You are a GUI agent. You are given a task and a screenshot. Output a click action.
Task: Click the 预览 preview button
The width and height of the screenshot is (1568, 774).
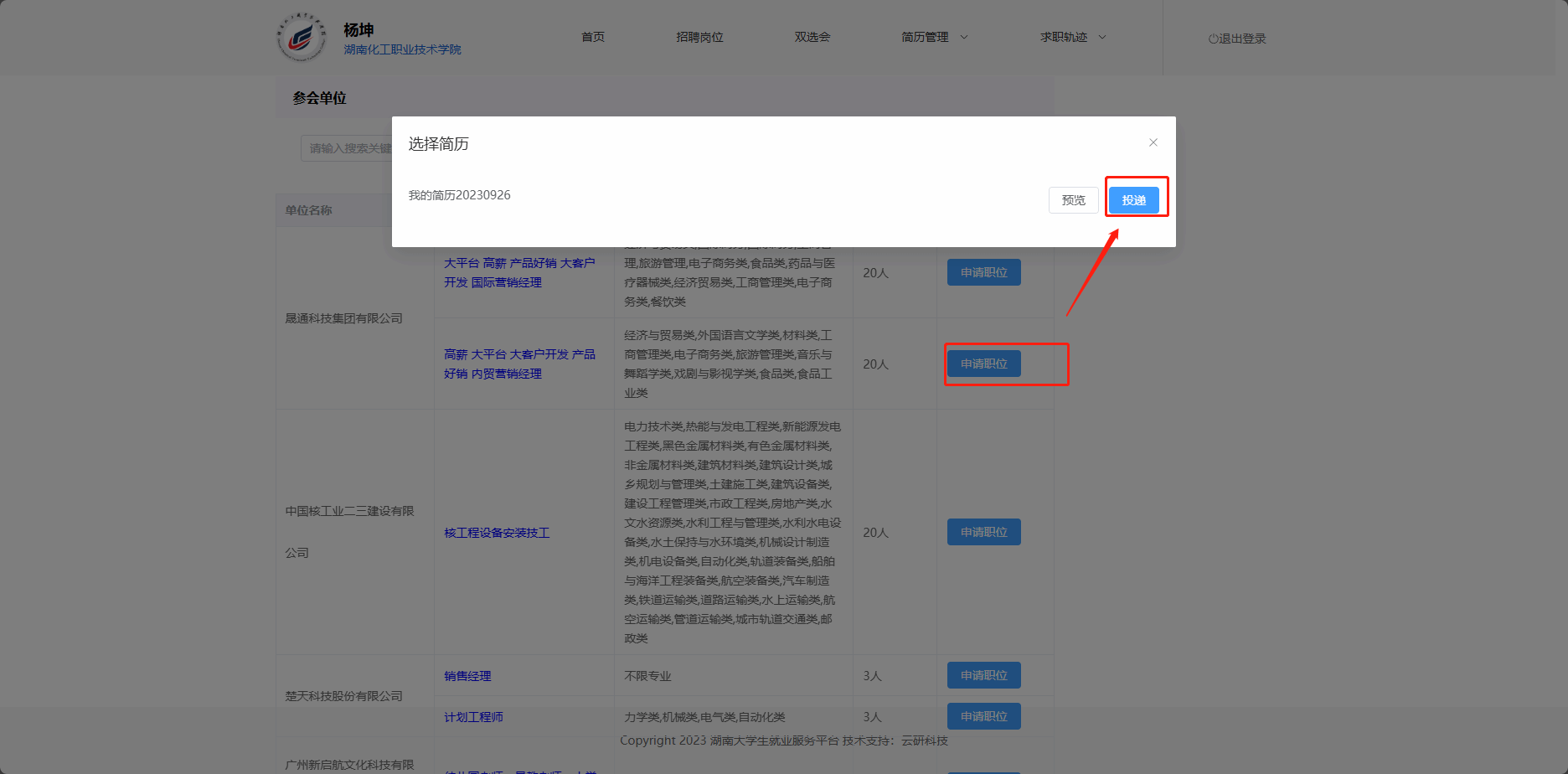[x=1073, y=200]
